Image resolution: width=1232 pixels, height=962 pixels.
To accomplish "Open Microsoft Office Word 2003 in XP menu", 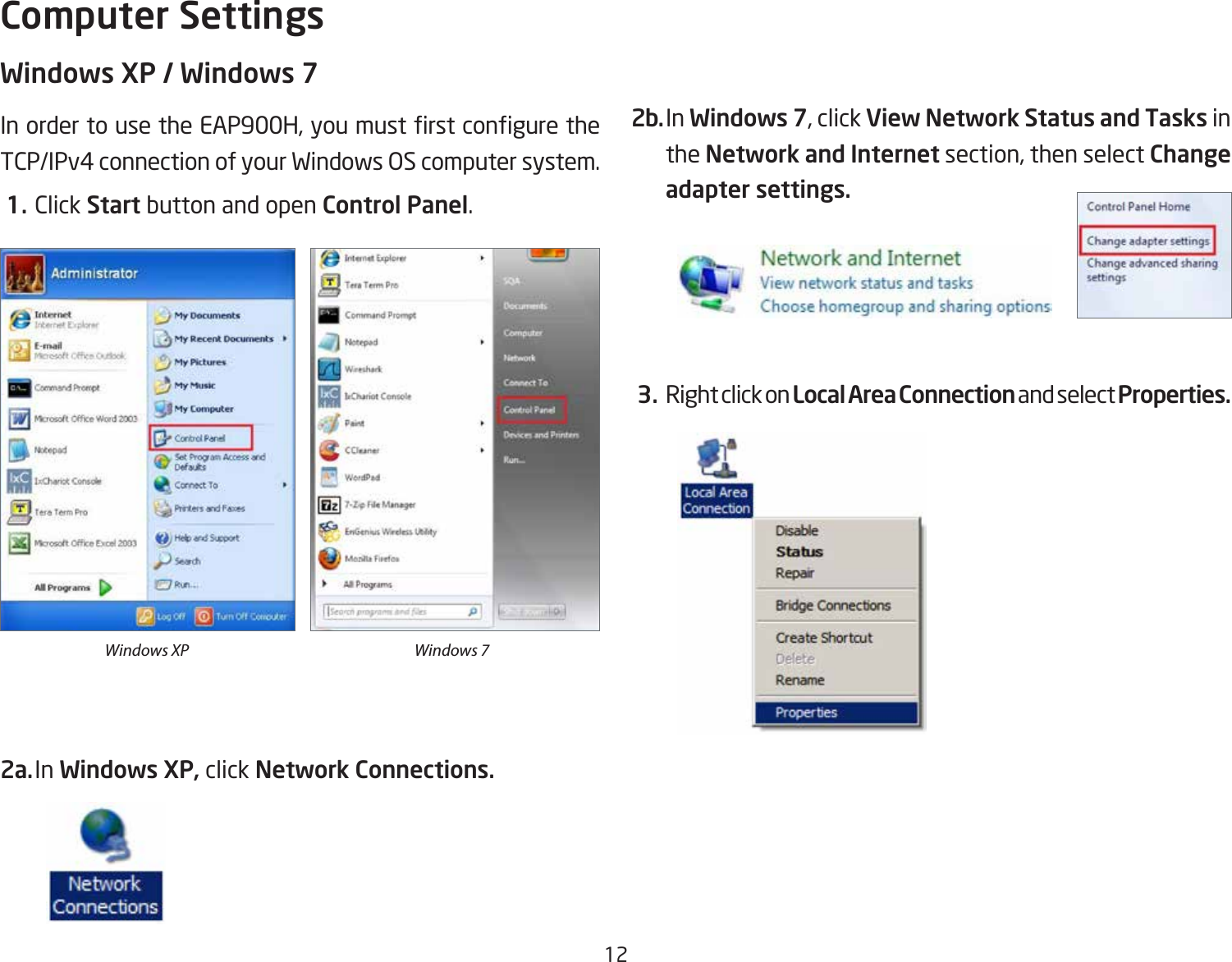I will [73, 419].
